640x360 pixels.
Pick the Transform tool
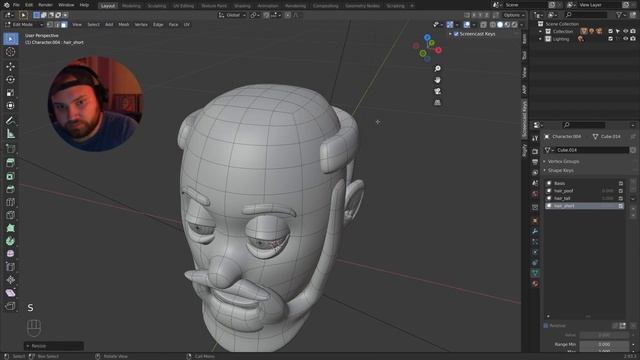tap(11, 106)
